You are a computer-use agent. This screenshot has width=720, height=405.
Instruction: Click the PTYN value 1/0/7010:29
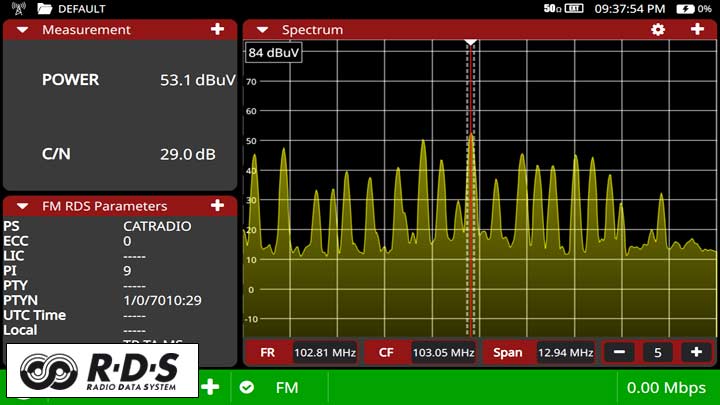(162, 300)
